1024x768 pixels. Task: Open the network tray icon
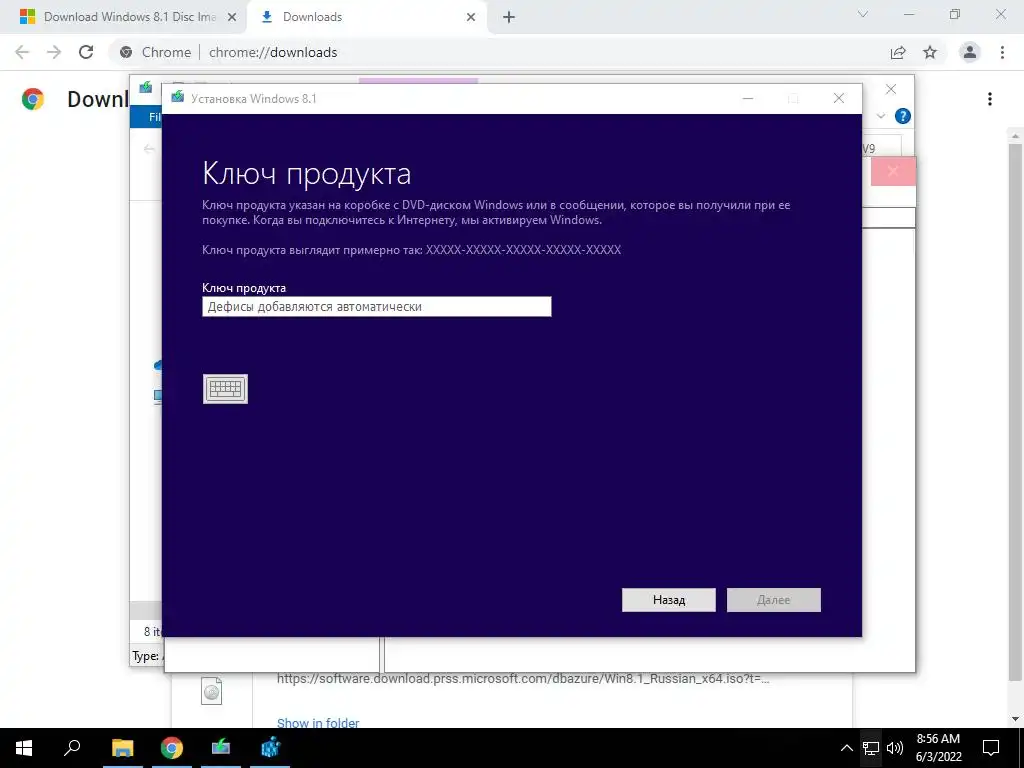[x=871, y=748]
